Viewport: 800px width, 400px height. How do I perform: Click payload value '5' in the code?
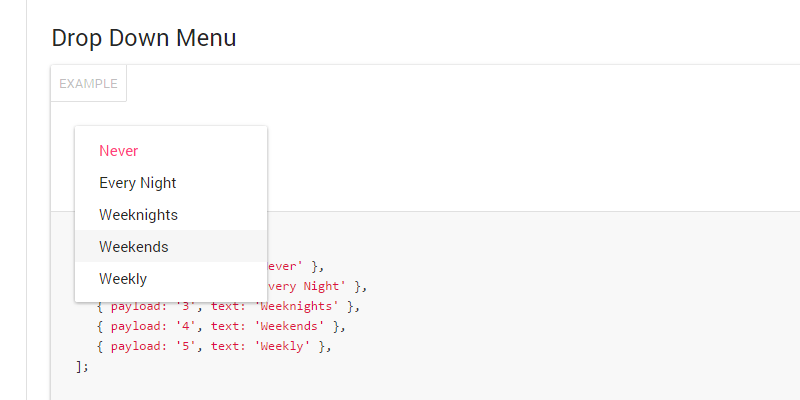(184, 346)
